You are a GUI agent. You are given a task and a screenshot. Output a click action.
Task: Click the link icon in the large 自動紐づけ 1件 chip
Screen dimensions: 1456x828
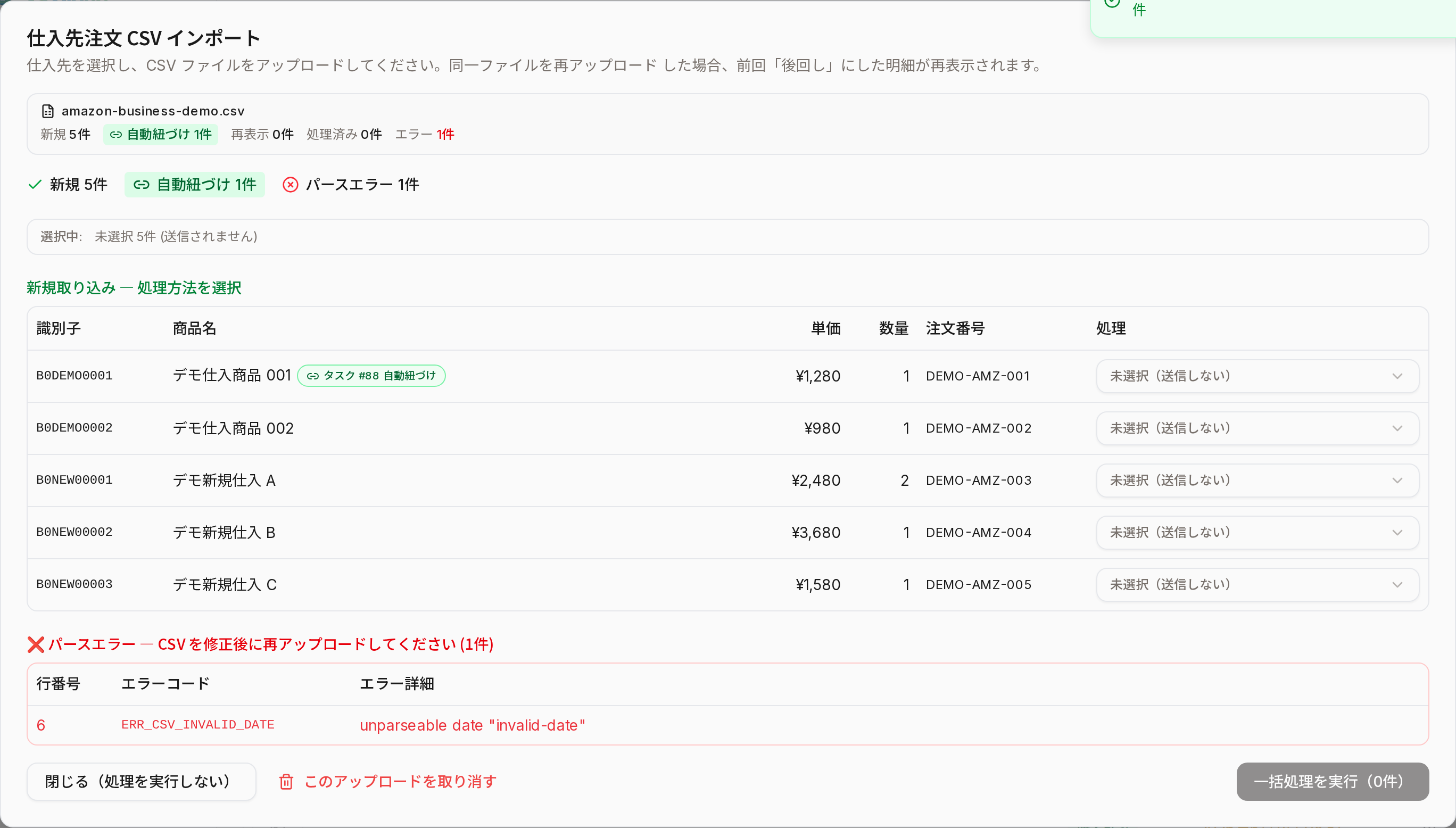(141, 185)
